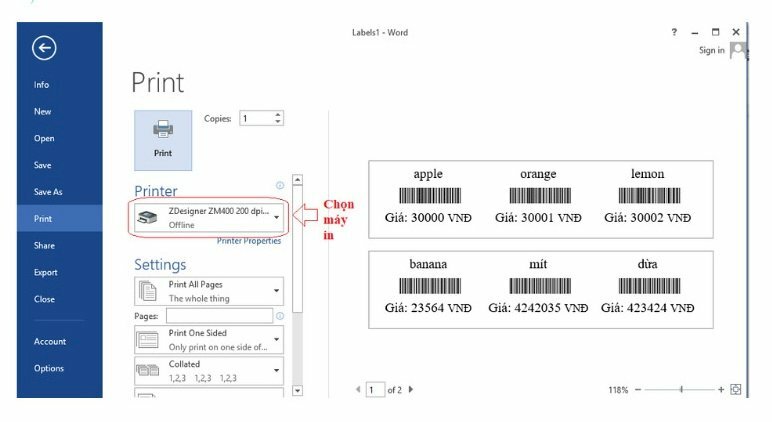Expand the Print One Sided dropdown

click(x=209, y=340)
